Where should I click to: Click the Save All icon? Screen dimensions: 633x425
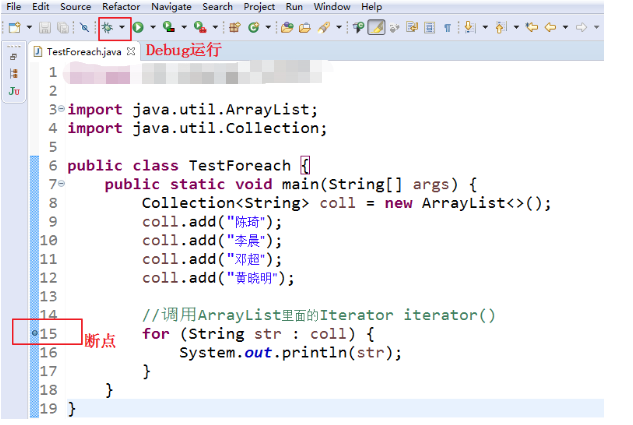pyautogui.click(x=63, y=27)
